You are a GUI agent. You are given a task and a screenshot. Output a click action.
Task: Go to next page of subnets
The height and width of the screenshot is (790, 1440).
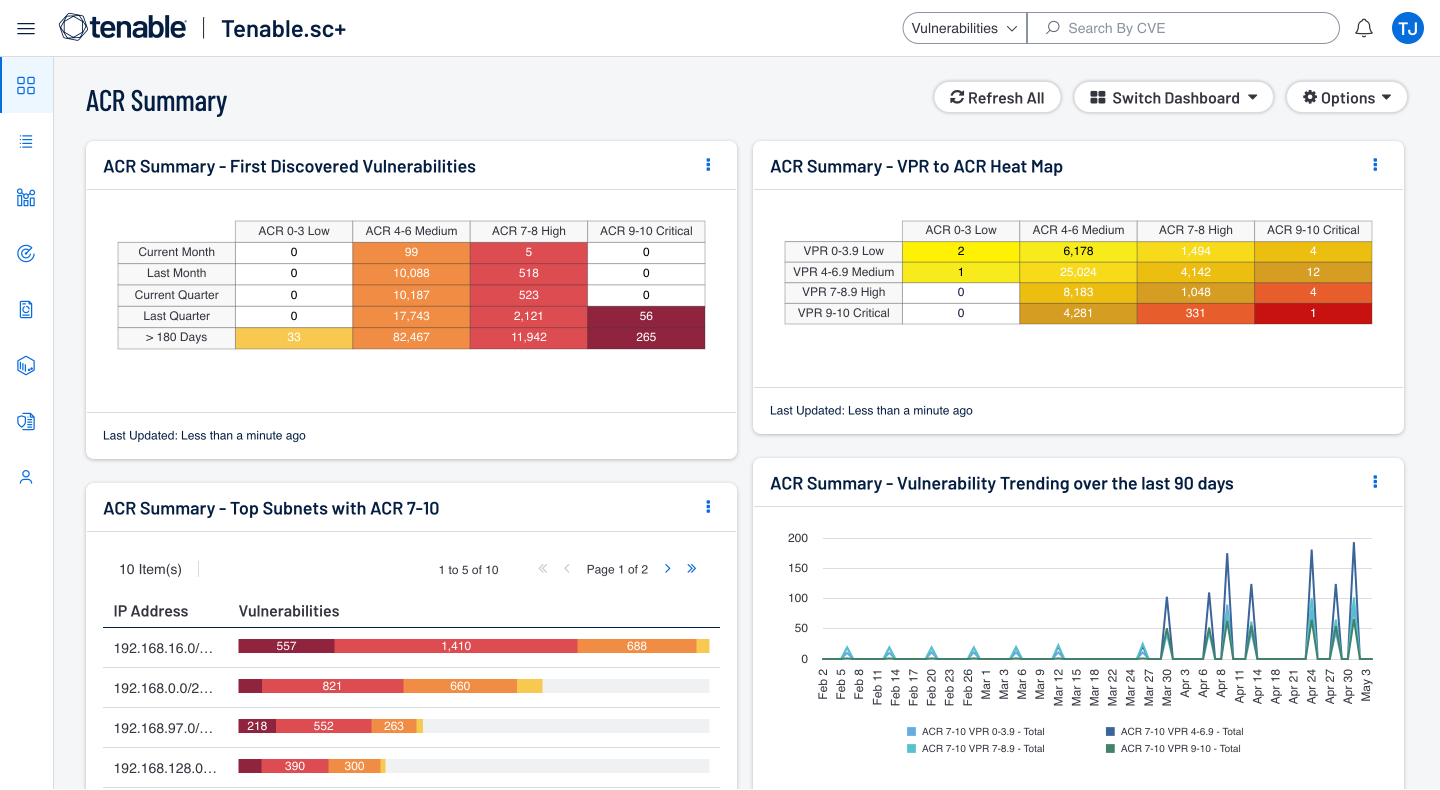click(668, 569)
